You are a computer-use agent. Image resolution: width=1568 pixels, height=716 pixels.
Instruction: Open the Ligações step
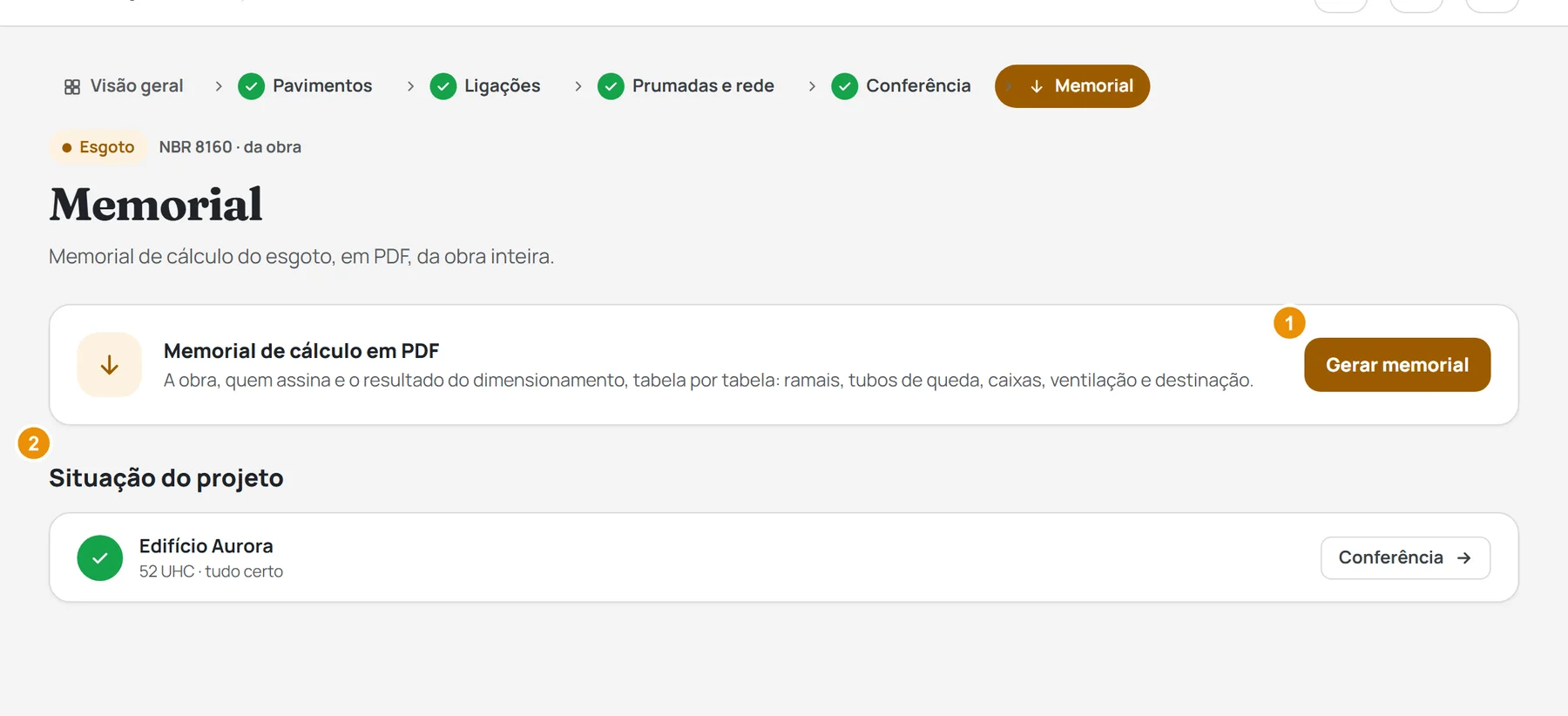[485, 86]
